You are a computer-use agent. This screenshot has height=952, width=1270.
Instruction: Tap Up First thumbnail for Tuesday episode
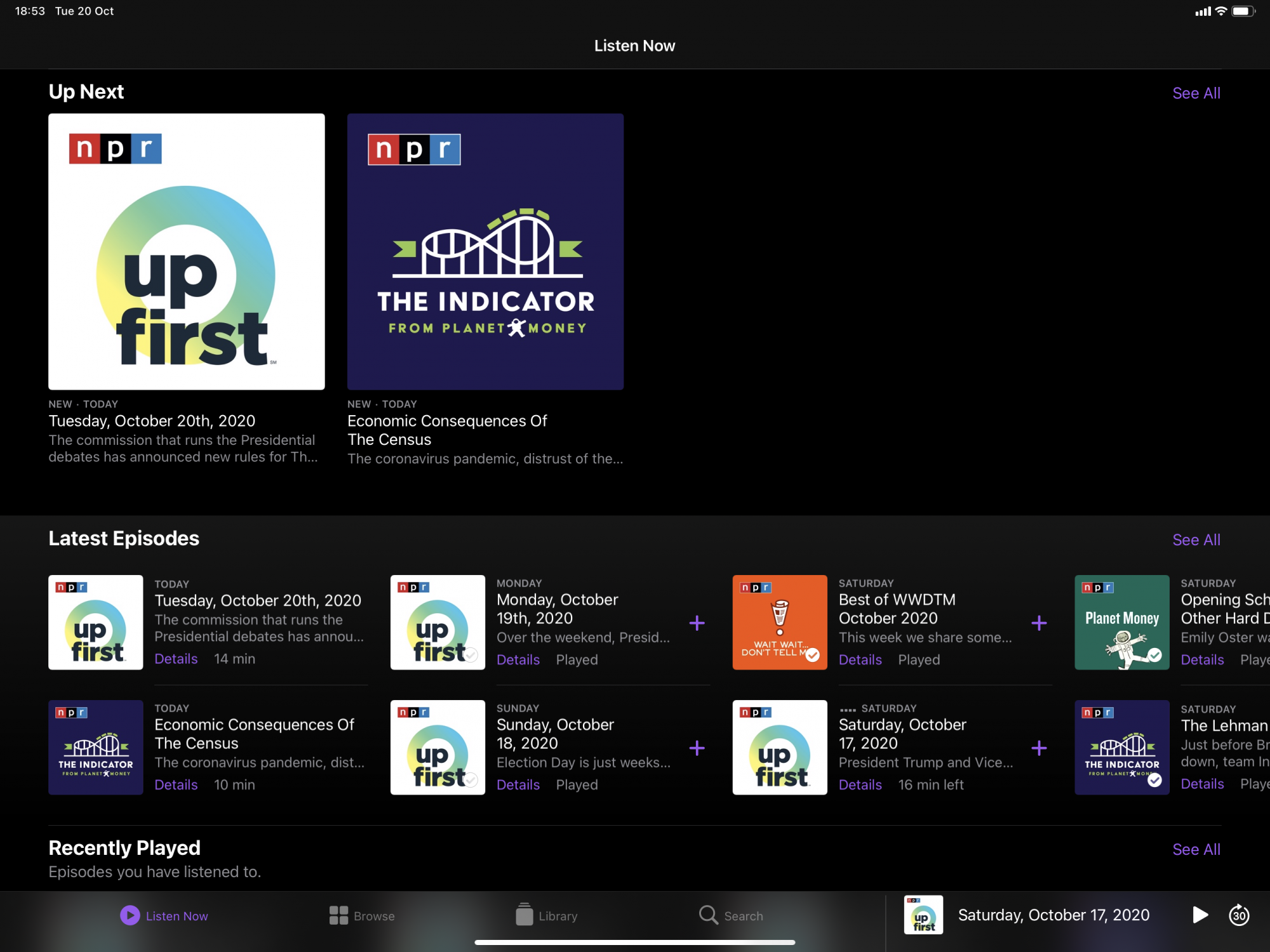point(96,622)
